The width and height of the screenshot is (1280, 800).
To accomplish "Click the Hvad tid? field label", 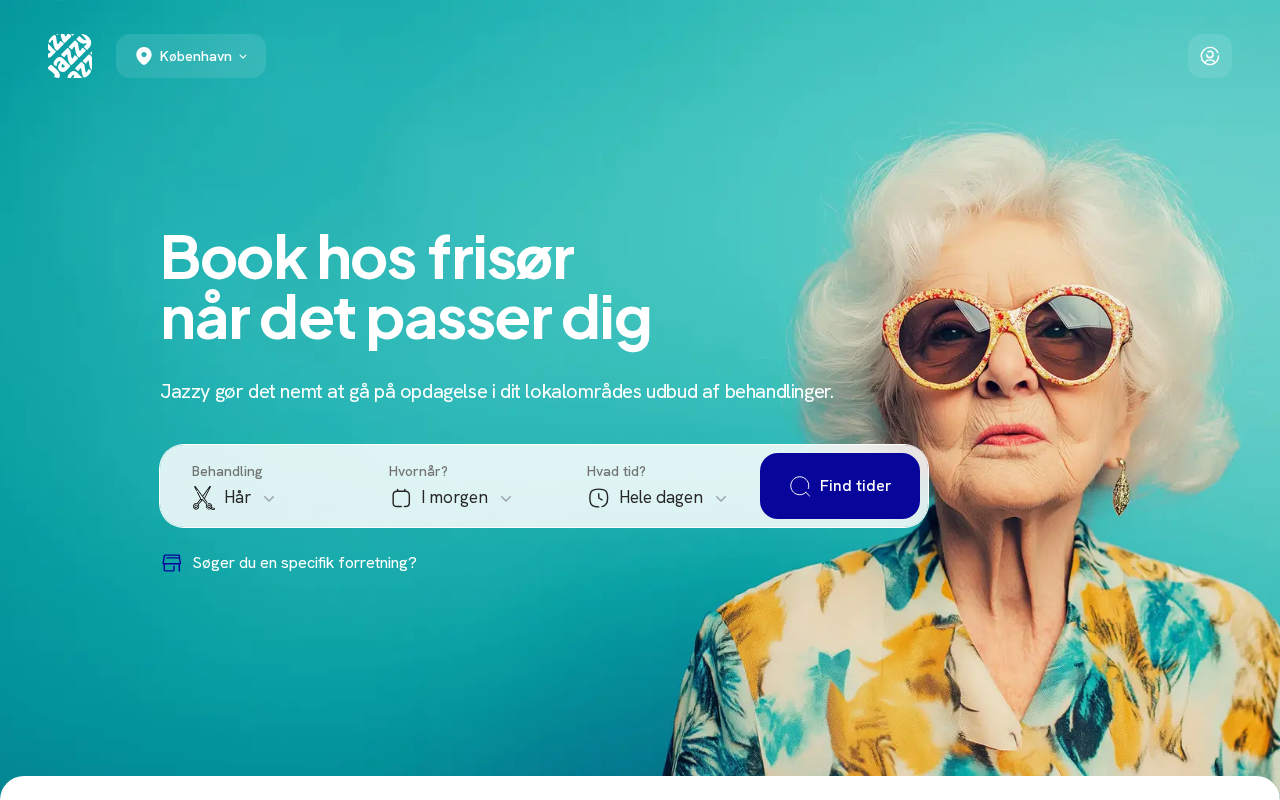I will point(616,471).
